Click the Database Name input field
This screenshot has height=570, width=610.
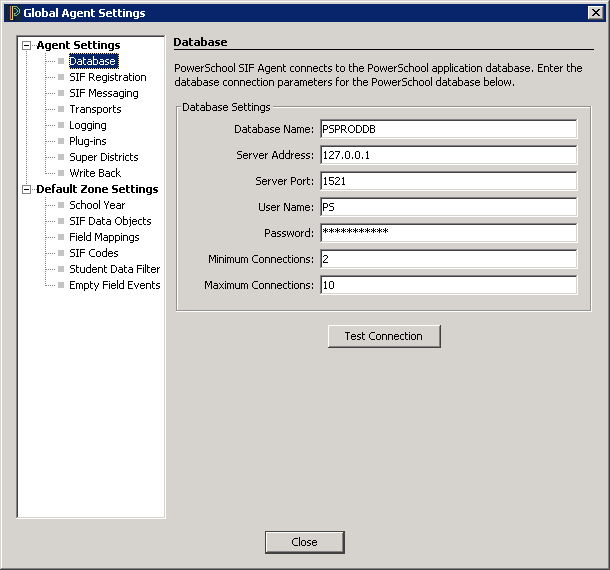tap(447, 129)
